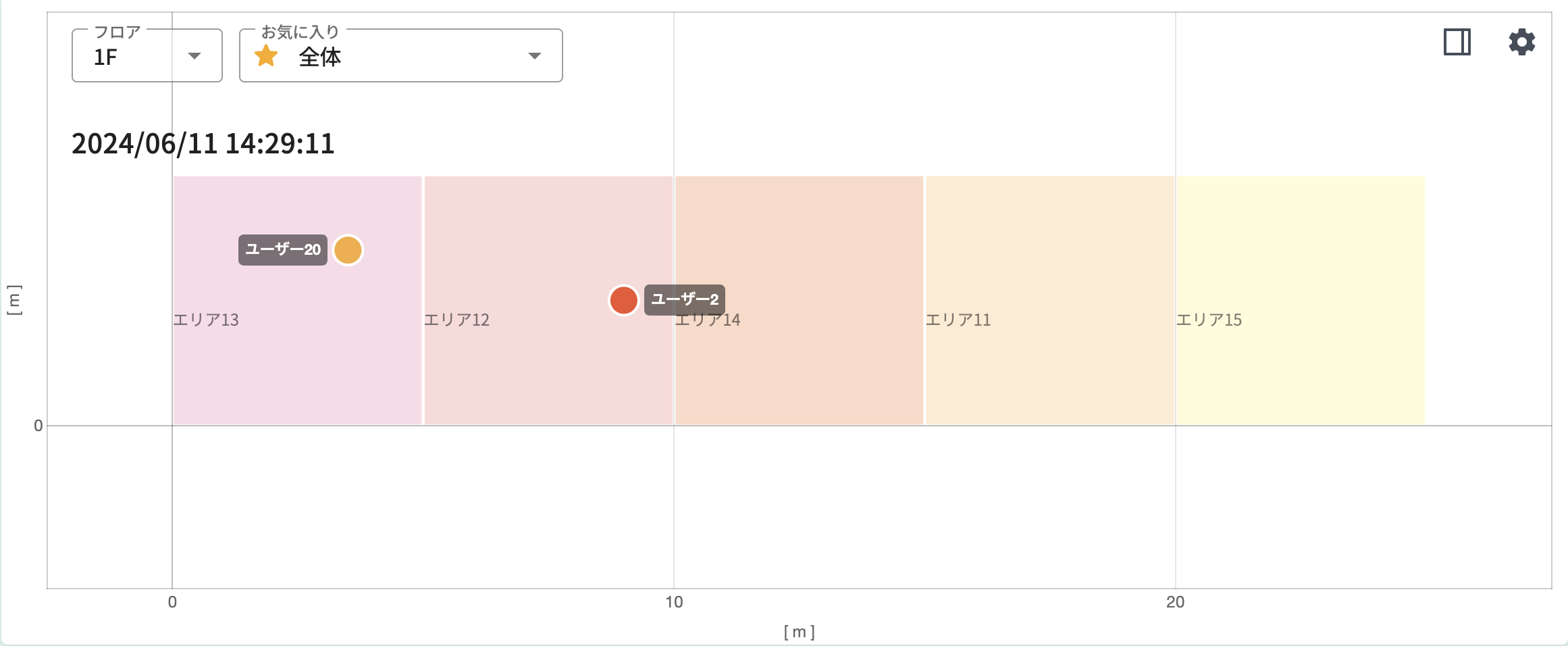
Task: Select the エリア12 zone label
Action: tap(456, 320)
